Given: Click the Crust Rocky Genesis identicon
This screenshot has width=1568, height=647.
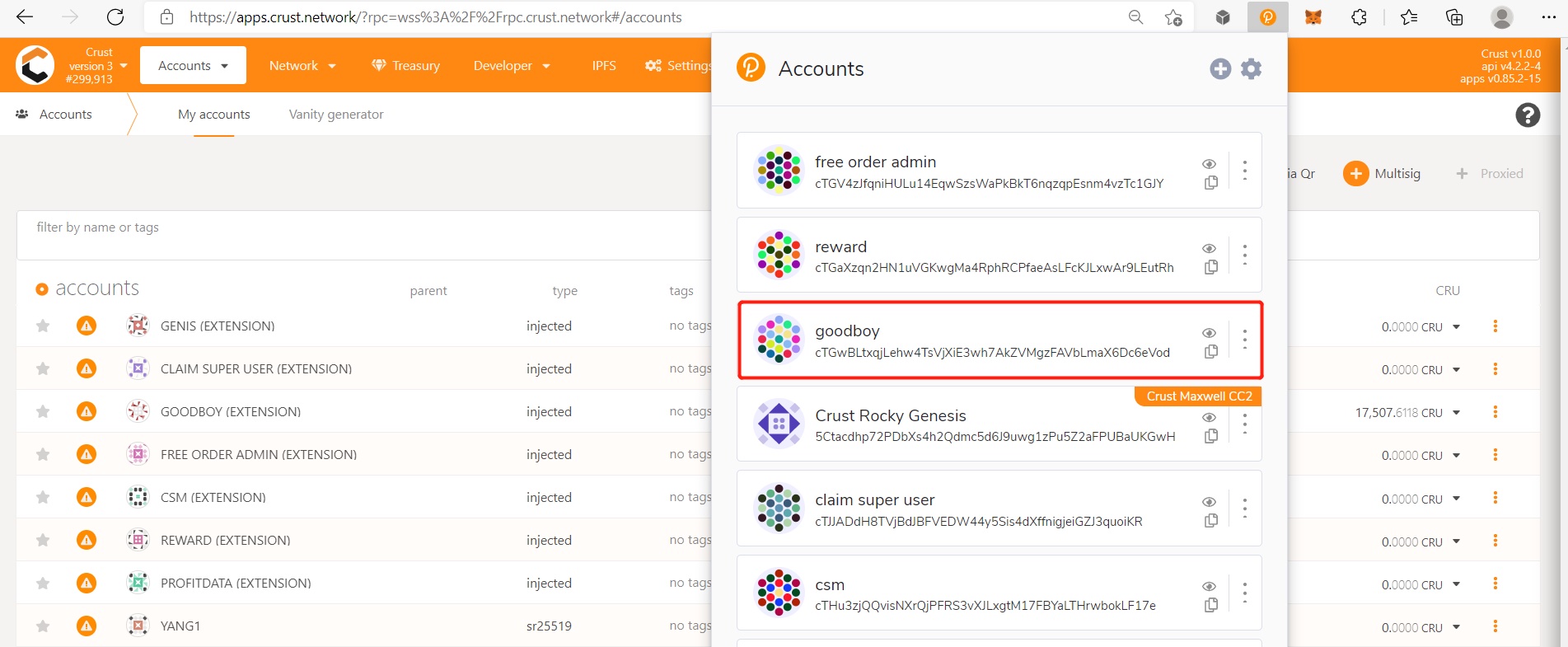Looking at the screenshot, I should click(779, 424).
